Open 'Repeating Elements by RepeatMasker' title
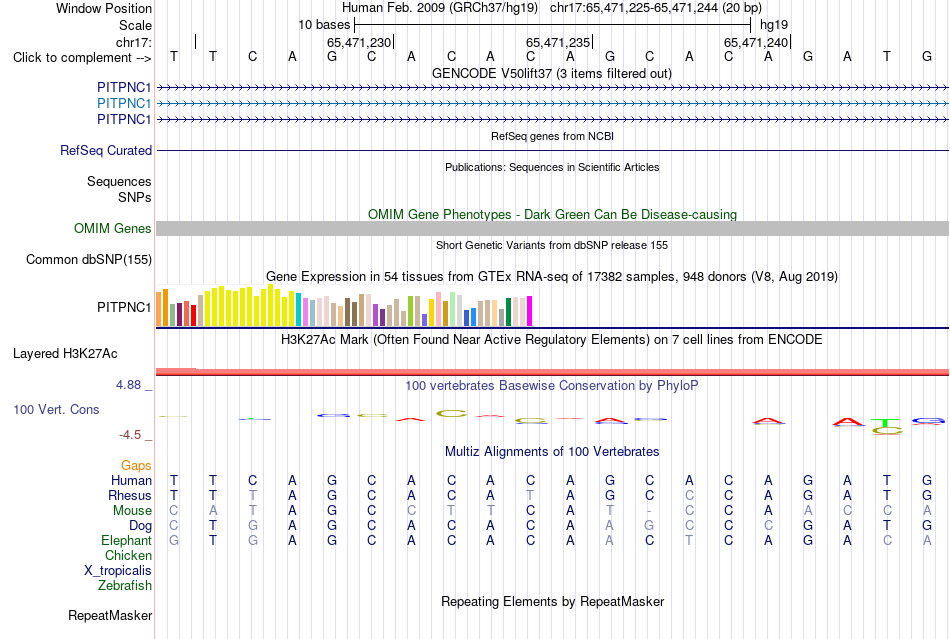The width and height of the screenshot is (950, 639). [552, 601]
